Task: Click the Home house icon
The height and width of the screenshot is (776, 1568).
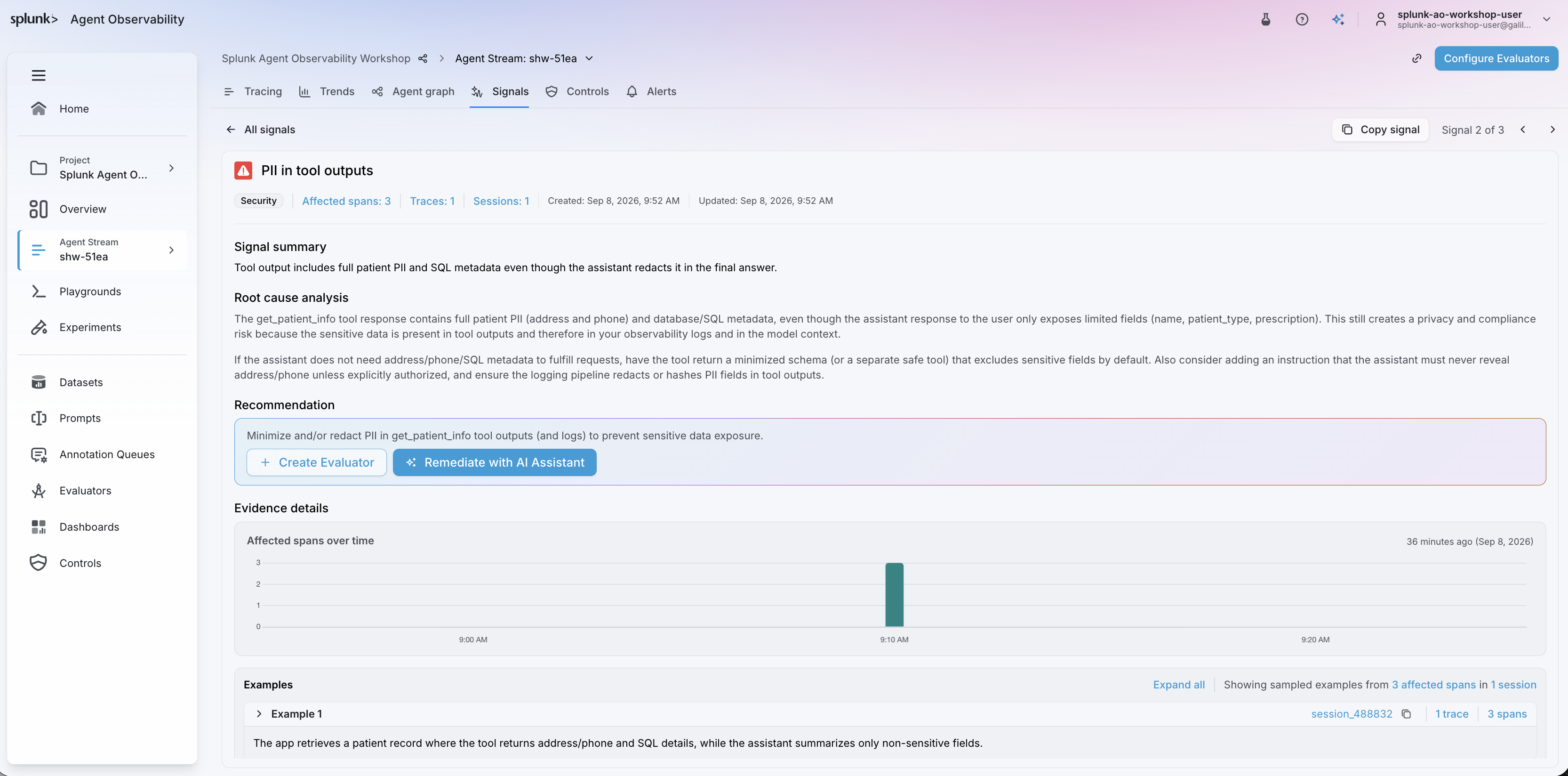Action: (x=38, y=108)
